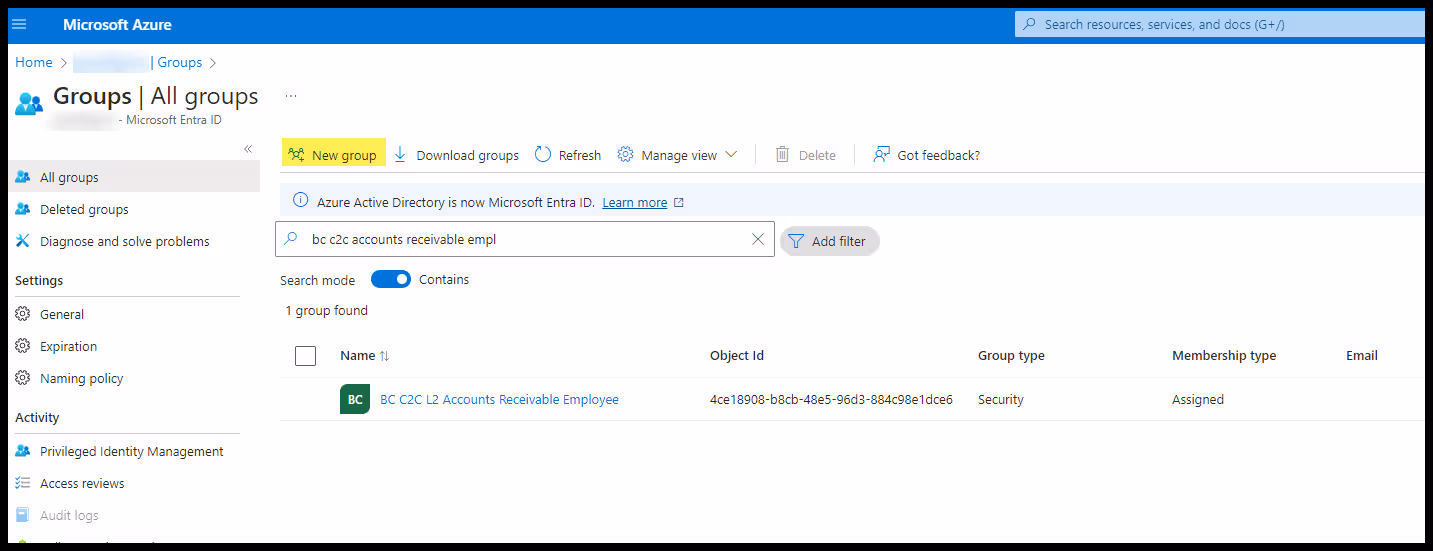Open BC C2C L2 Accounts Receivable Employee group

(499, 399)
